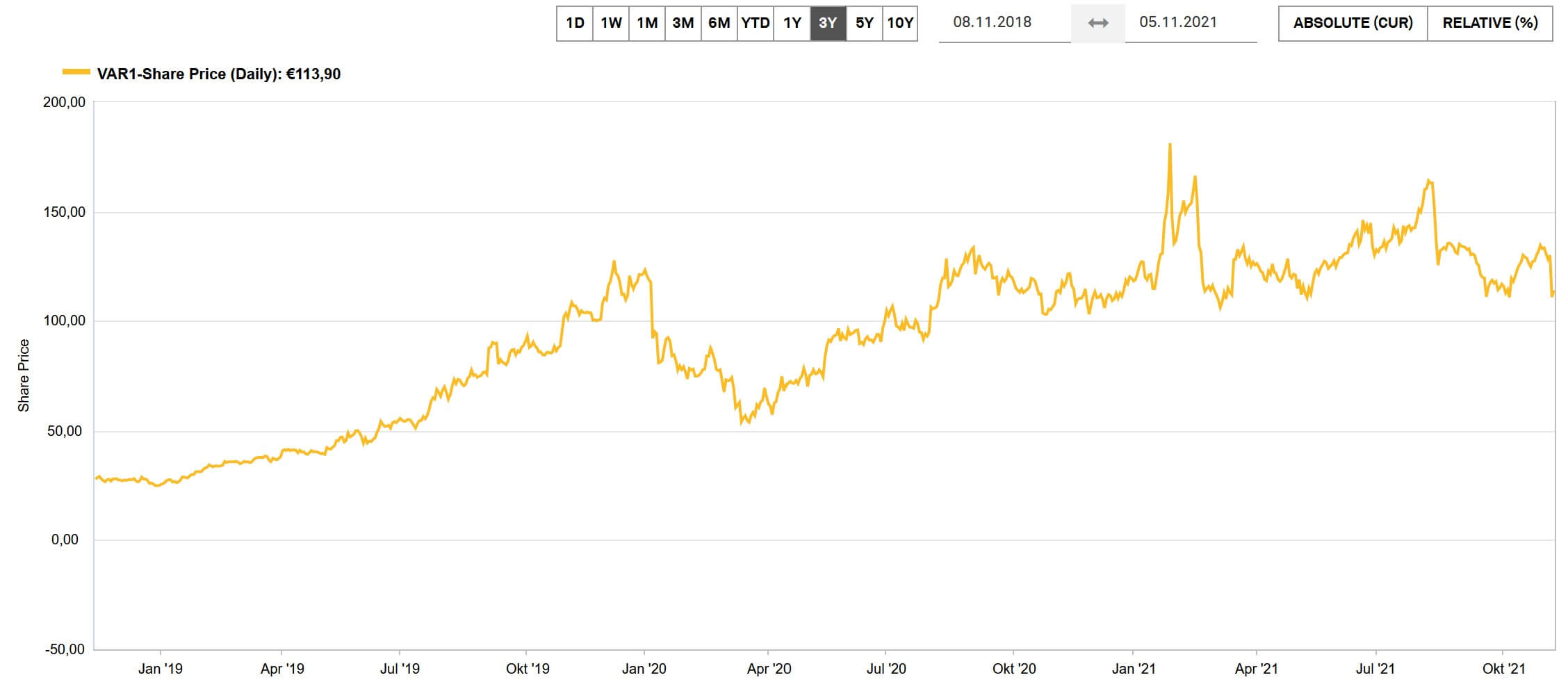
Task: Switch to the 1M view
Action: 647,22
